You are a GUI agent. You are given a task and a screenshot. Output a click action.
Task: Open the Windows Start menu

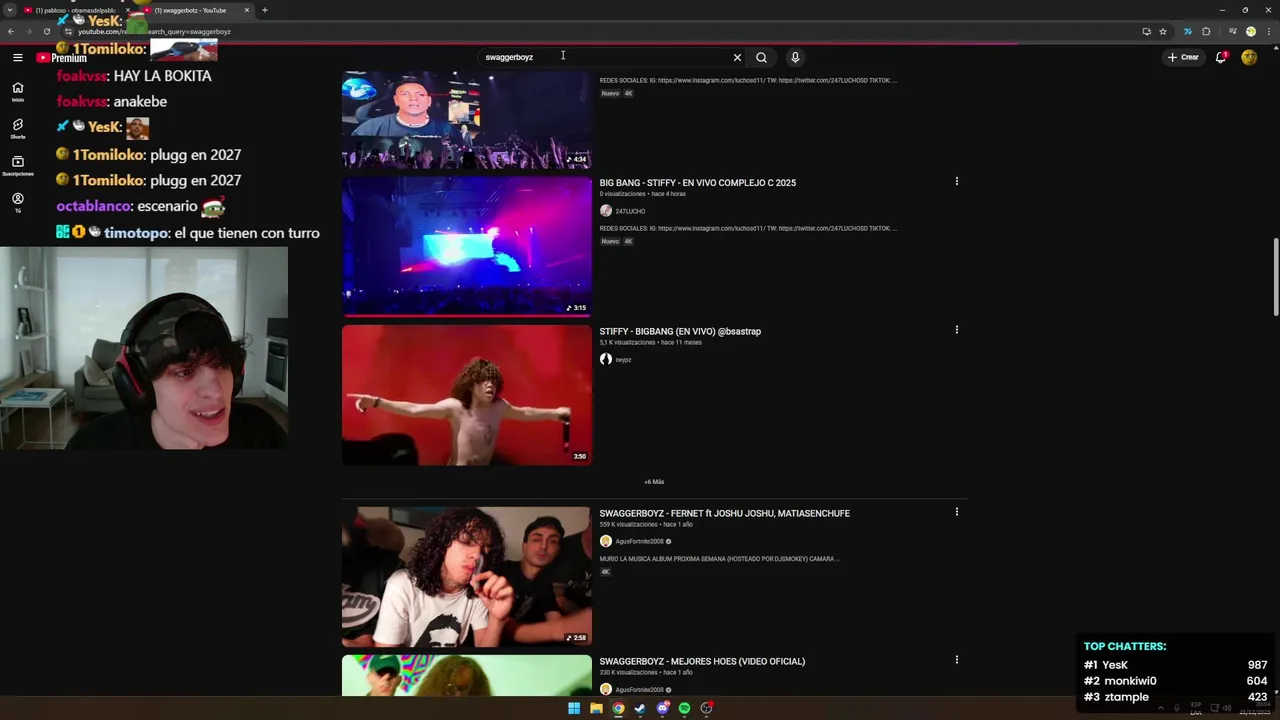click(x=574, y=708)
